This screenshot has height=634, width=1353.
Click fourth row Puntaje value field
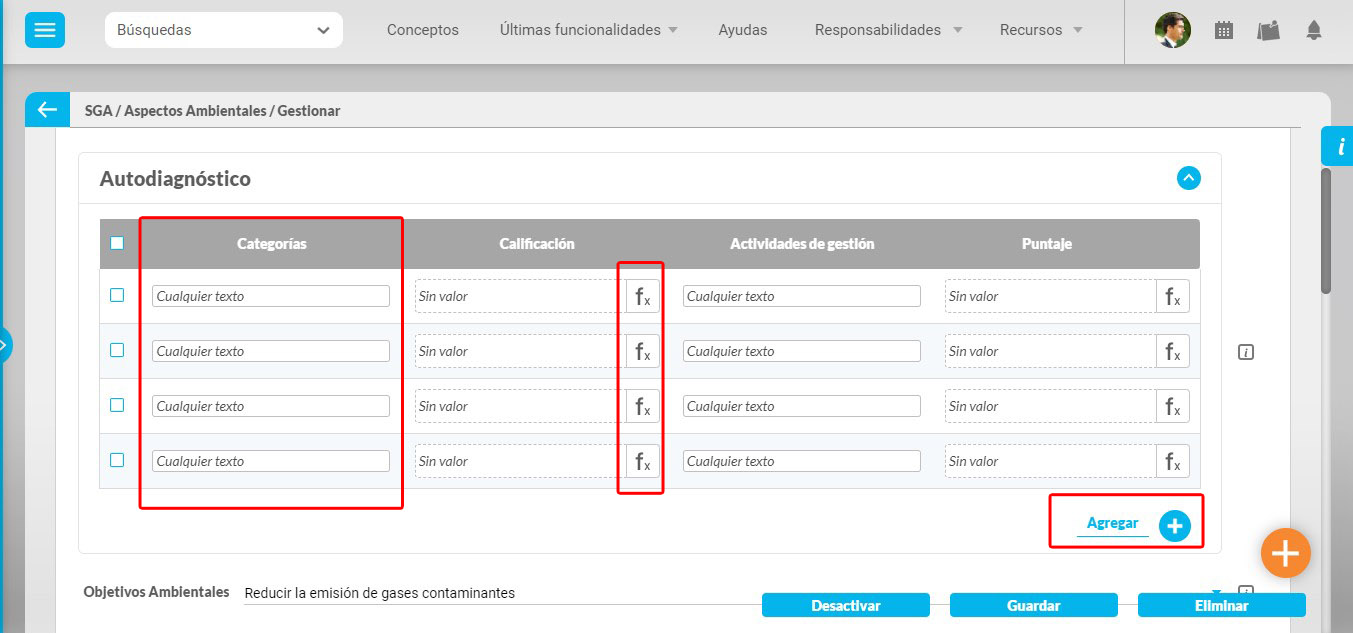[x=1050, y=461]
